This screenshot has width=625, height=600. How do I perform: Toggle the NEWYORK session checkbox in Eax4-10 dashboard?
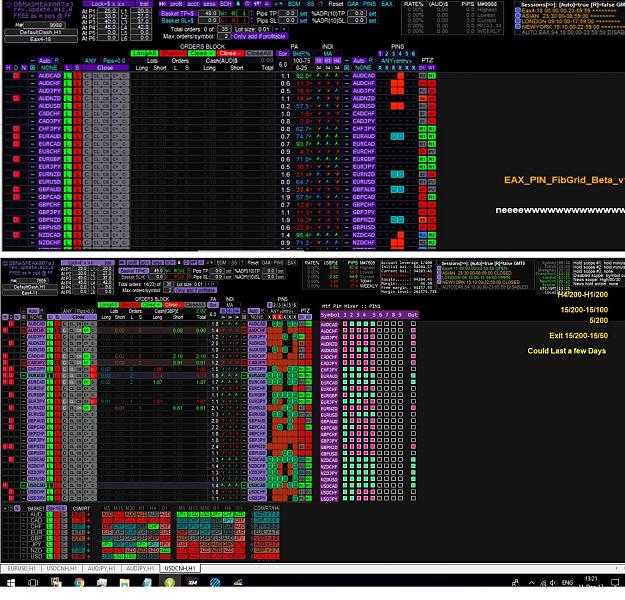click(518, 27)
